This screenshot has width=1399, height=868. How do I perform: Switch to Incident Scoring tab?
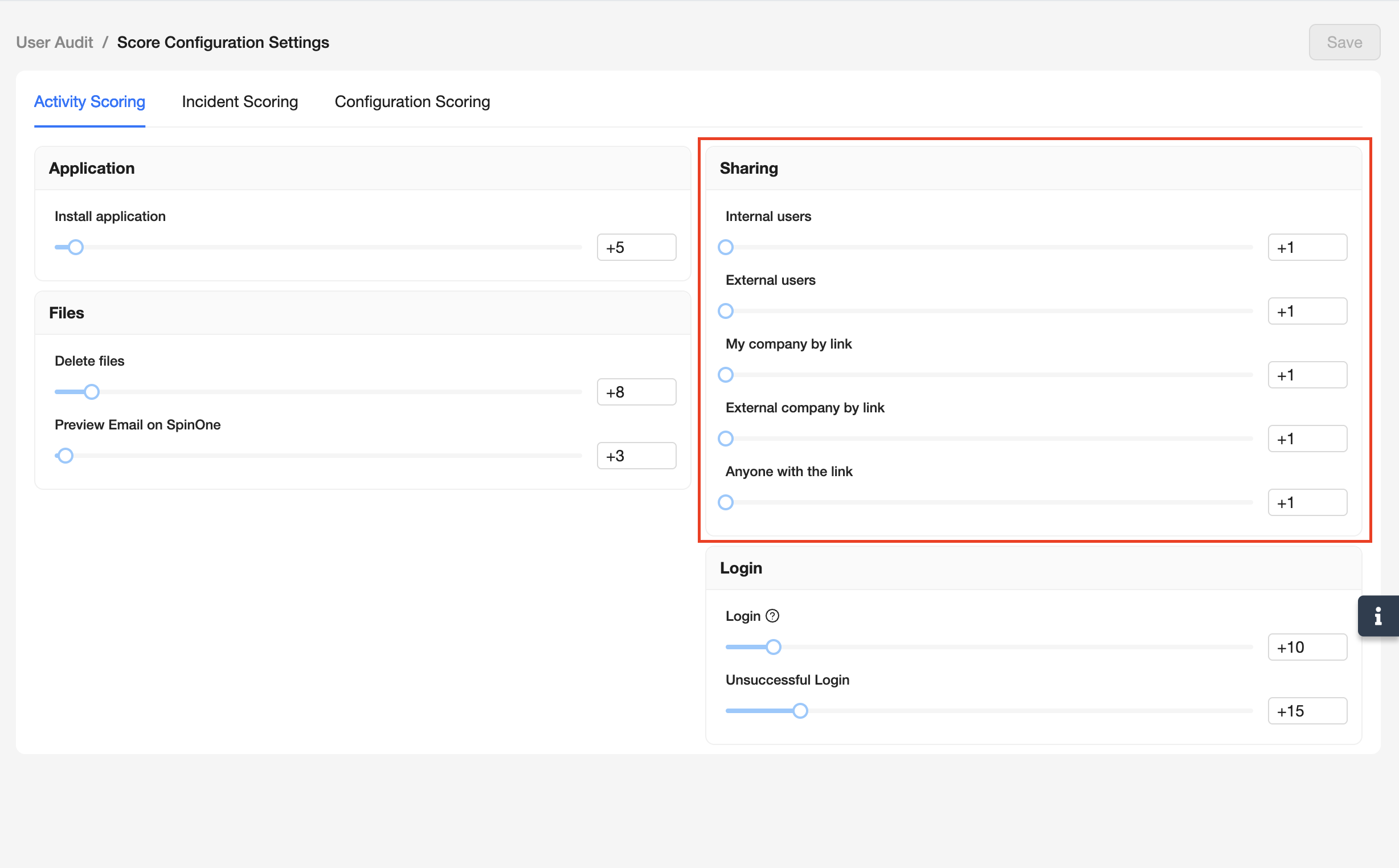point(239,101)
